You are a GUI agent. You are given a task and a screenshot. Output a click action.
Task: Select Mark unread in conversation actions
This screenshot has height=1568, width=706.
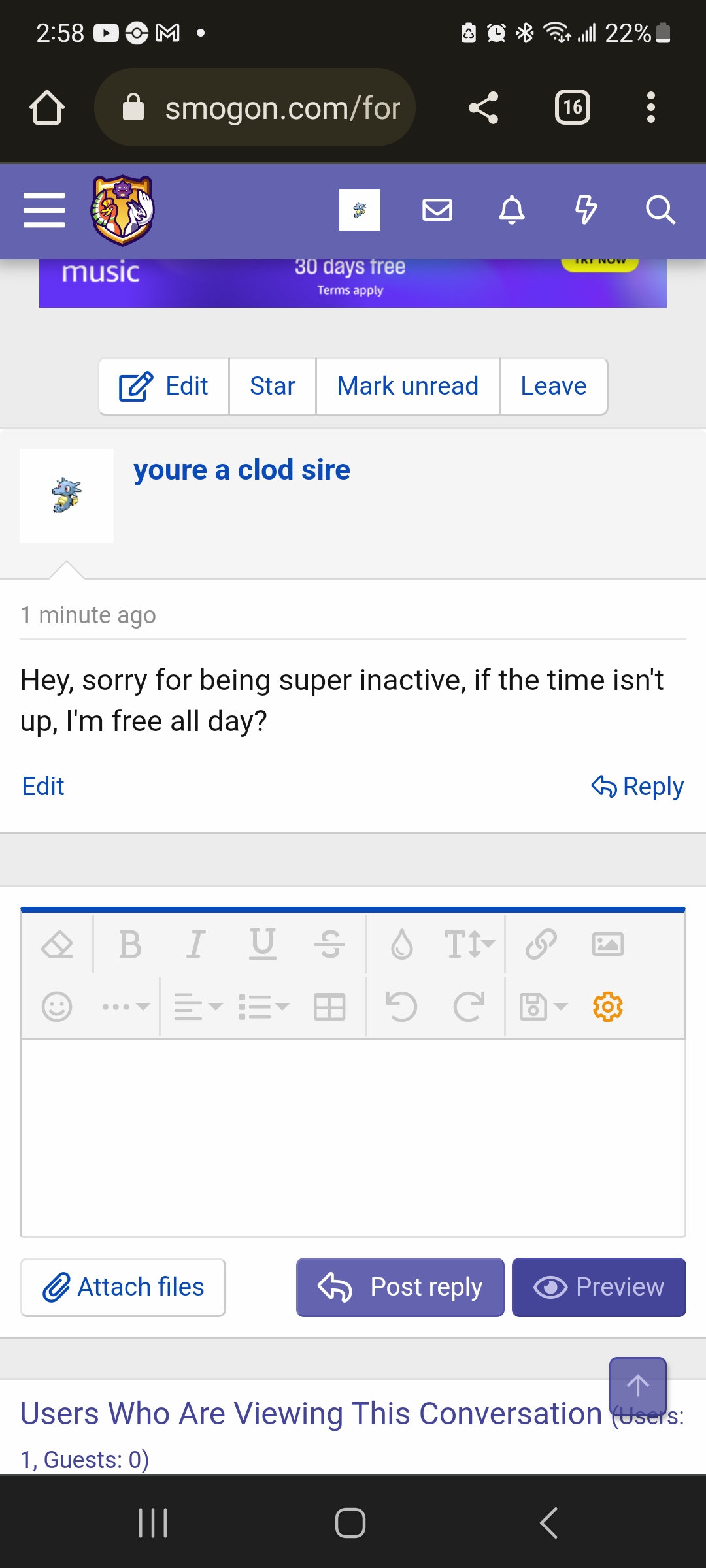pos(408,386)
